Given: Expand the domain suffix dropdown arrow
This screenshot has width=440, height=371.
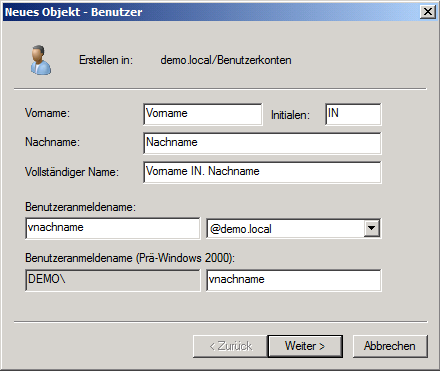Looking at the screenshot, I should tap(372, 229).
